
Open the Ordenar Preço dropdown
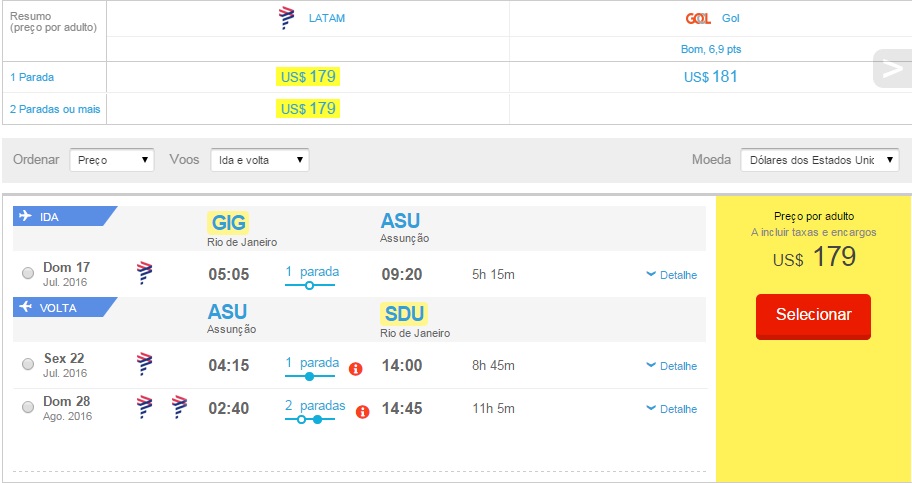pyautogui.click(x=111, y=160)
